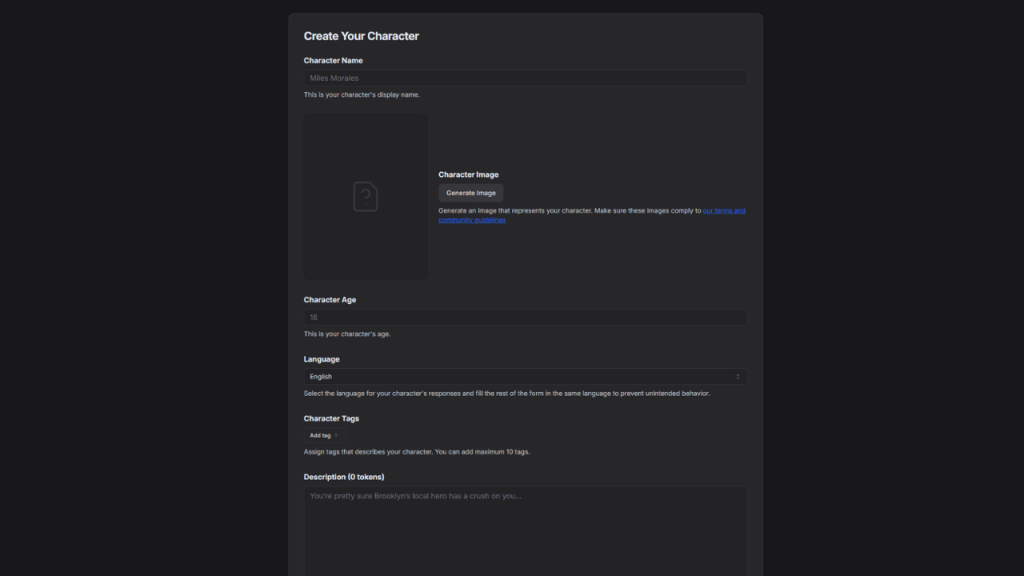Click the Language field label
Viewport: 1024px width, 576px height.
click(x=321, y=359)
